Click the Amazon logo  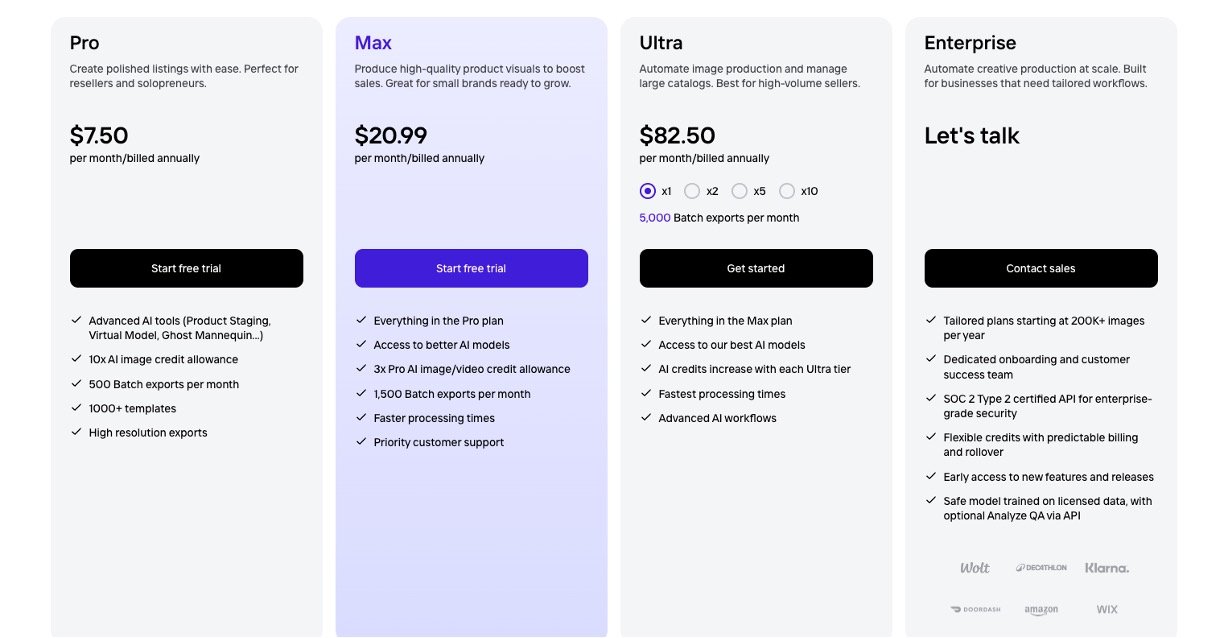pyautogui.click(x=1041, y=610)
